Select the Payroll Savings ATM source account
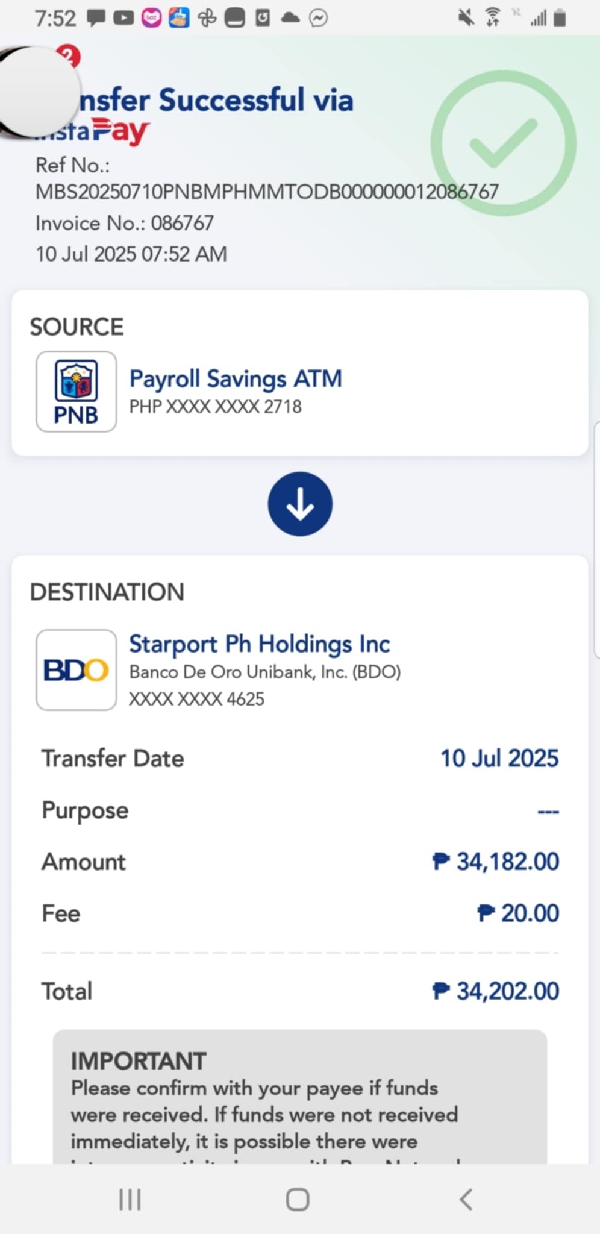600x1234 pixels. pyautogui.click(x=236, y=379)
